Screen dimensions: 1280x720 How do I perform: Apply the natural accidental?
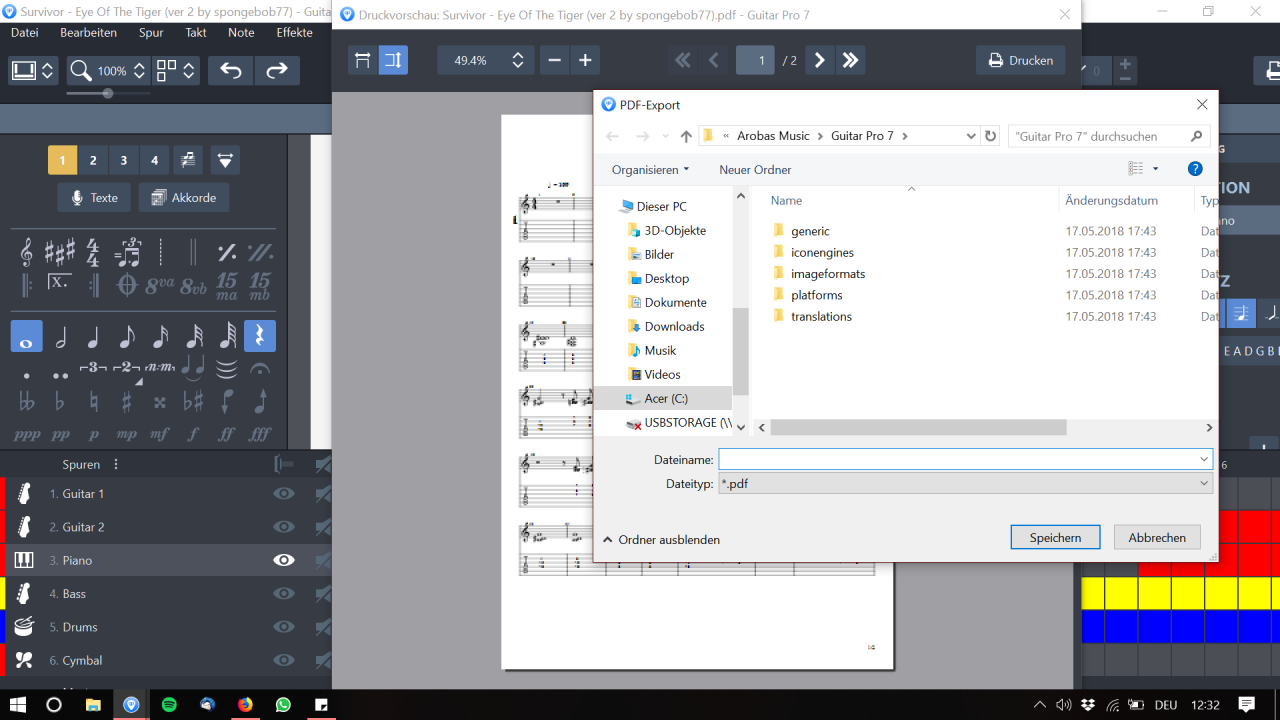[x=93, y=402]
